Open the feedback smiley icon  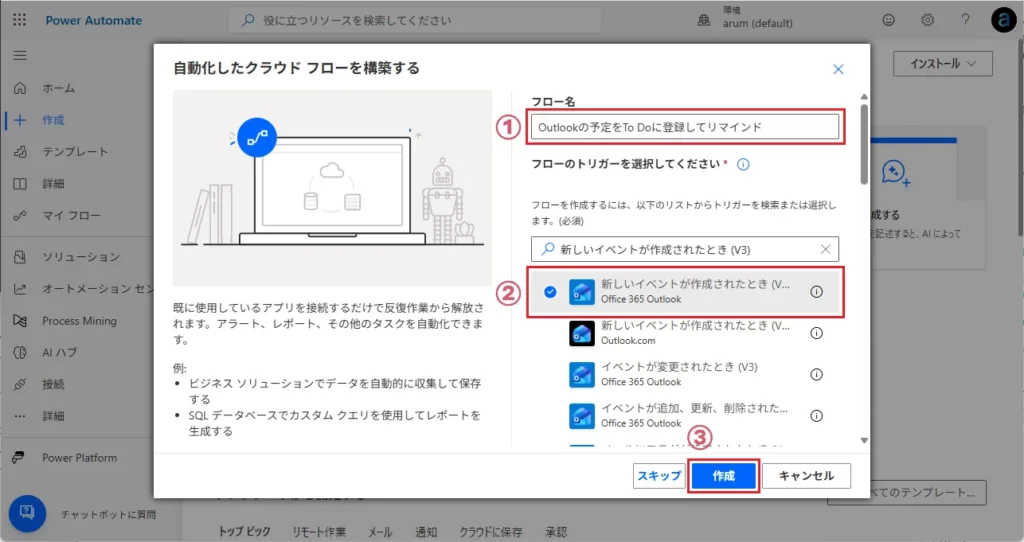(x=889, y=20)
